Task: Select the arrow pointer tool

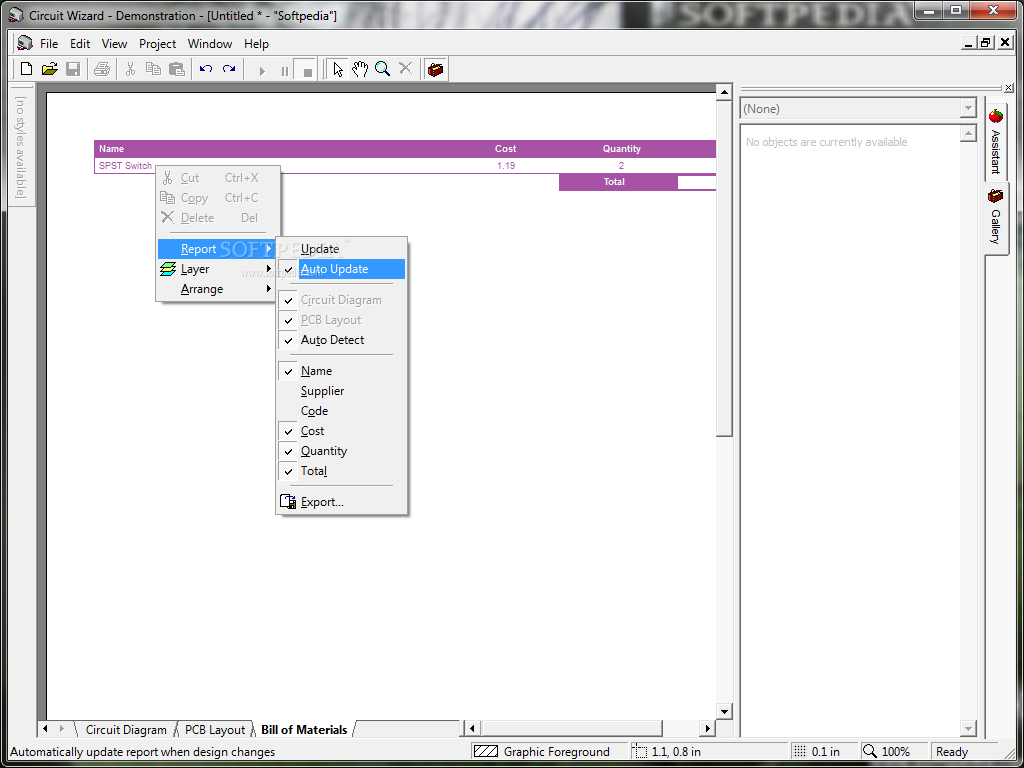Action: pos(338,69)
